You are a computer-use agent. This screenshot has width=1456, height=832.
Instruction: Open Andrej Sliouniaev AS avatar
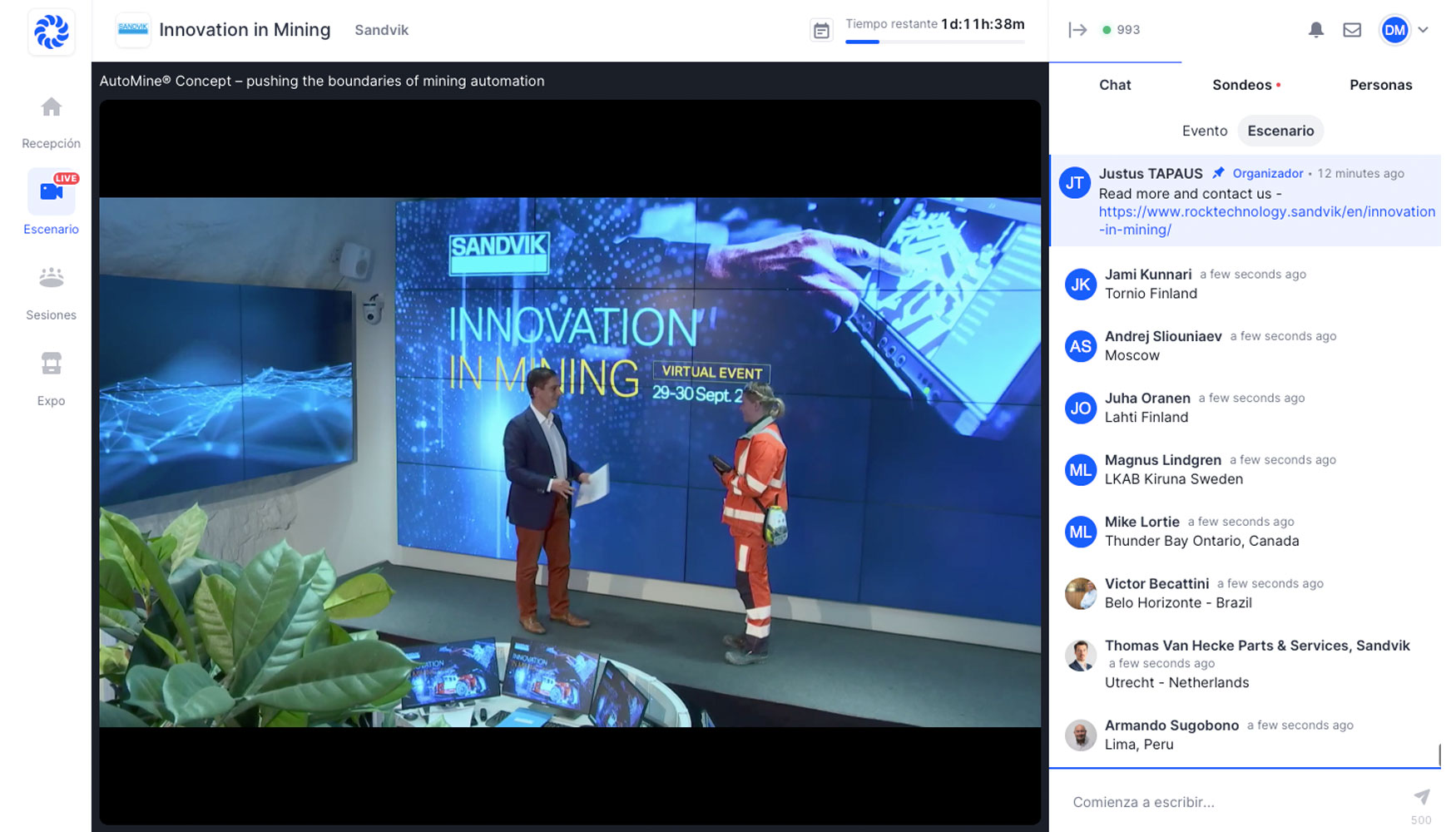pyautogui.click(x=1080, y=346)
